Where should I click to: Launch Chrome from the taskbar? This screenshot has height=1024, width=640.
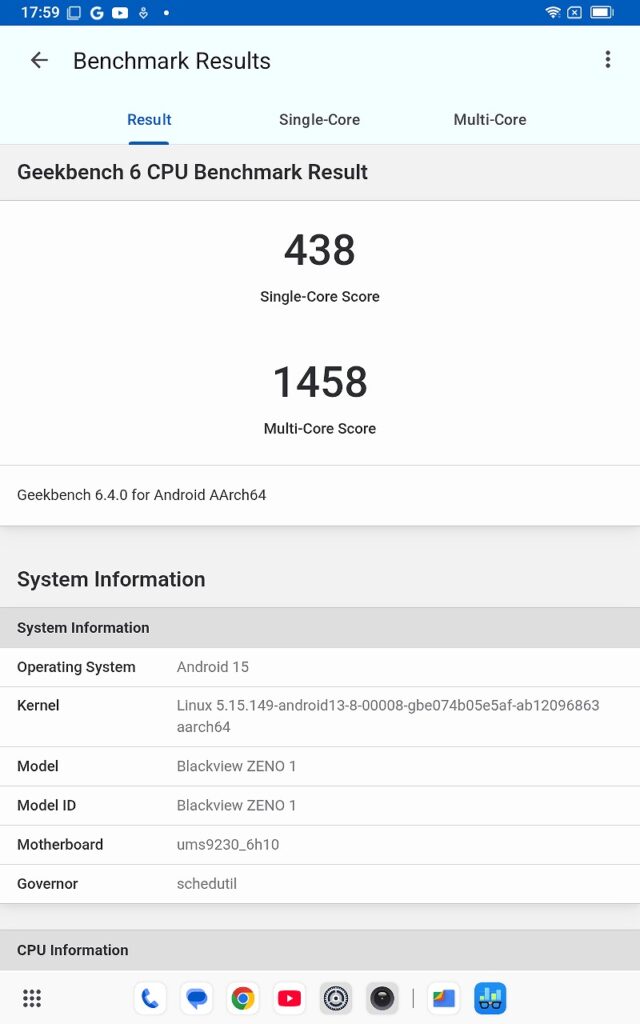[243, 999]
